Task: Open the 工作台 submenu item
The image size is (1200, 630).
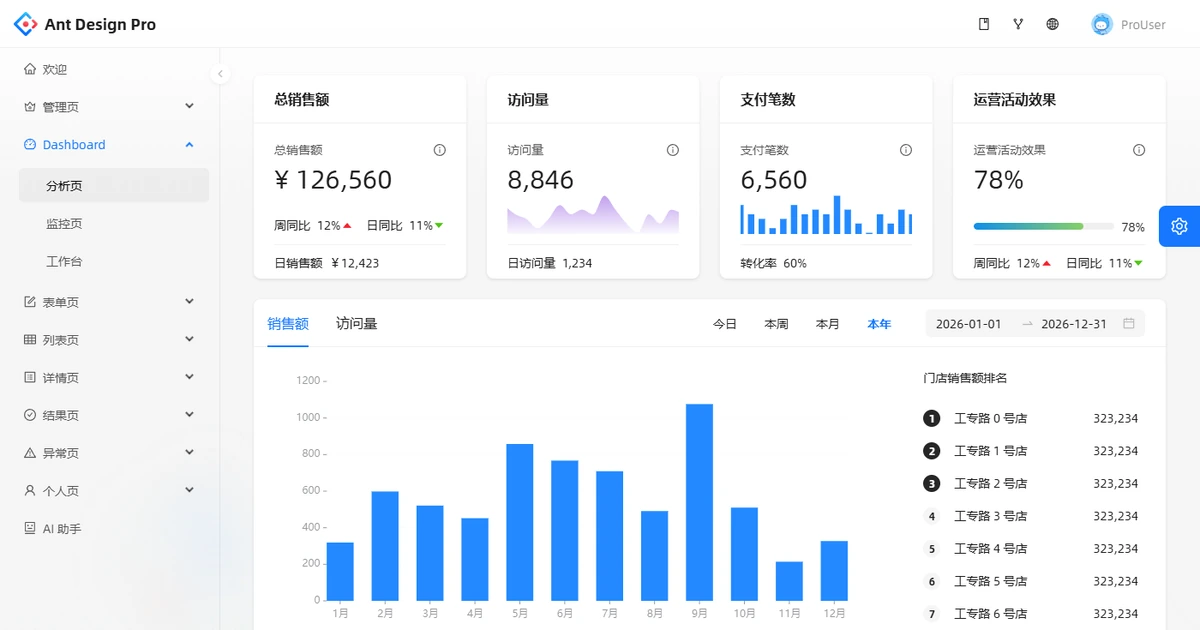Action: 114,261
